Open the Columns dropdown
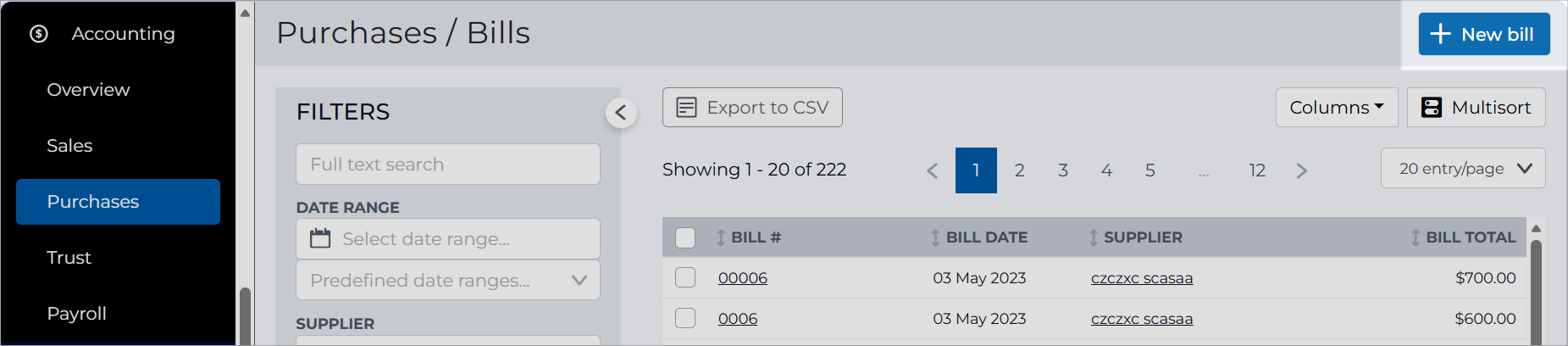1568x346 pixels. click(1337, 108)
